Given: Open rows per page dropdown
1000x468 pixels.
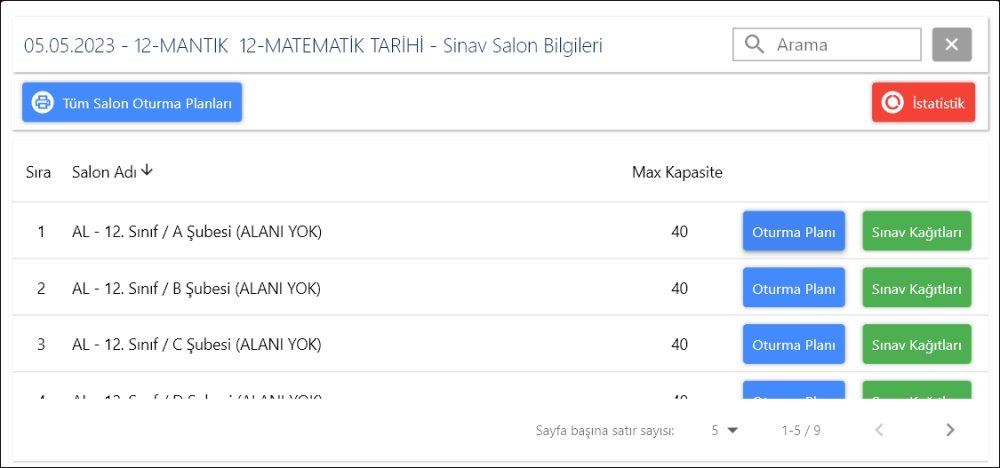Looking at the screenshot, I should [x=724, y=430].
